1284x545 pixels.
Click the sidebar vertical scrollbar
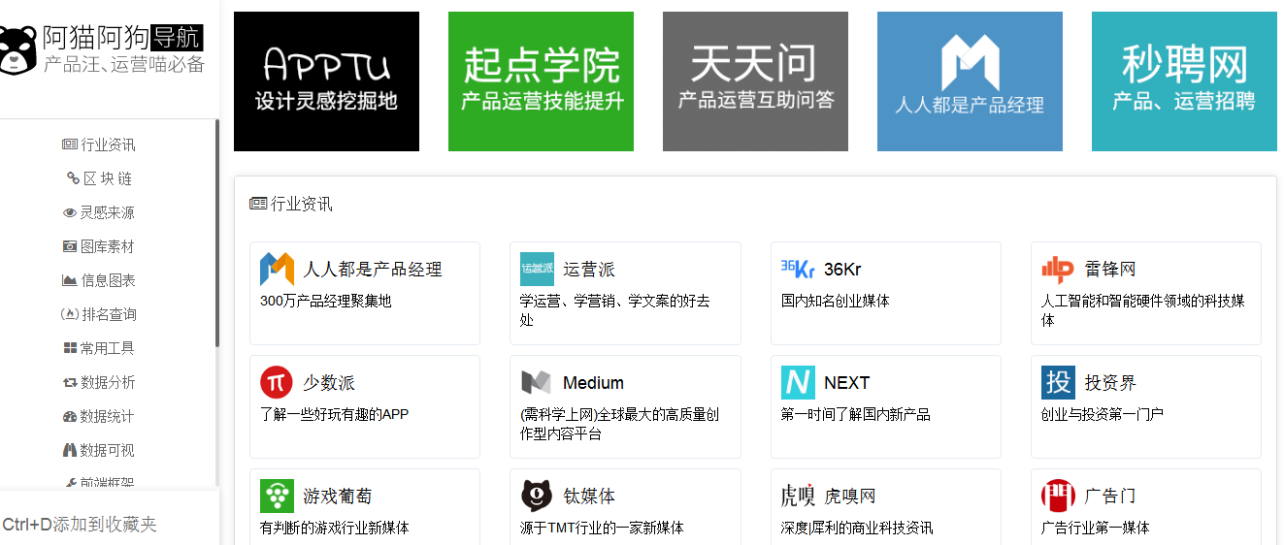(217, 233)
